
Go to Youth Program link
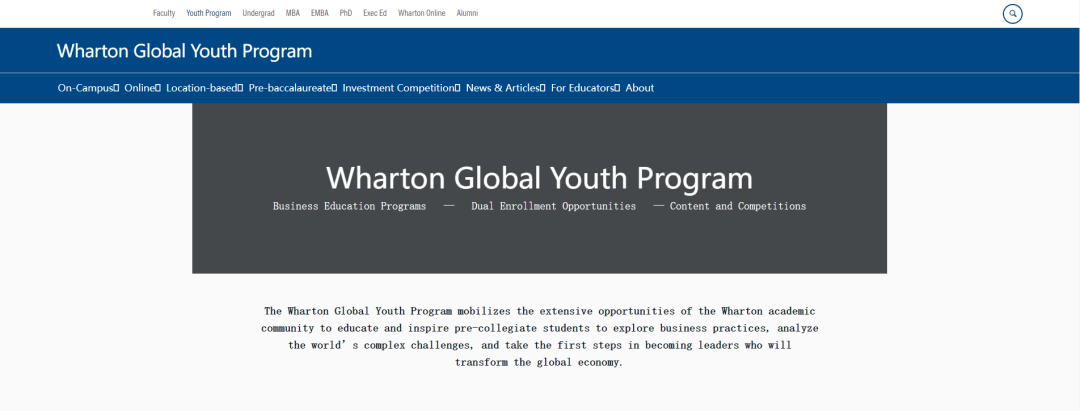coord(209,13)
